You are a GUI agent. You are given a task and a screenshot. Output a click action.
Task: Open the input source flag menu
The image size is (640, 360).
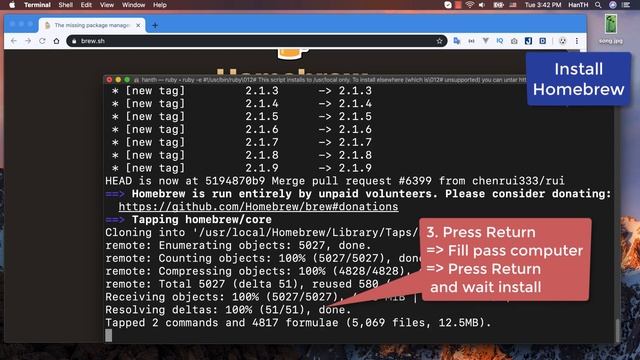tap(513, 5)
